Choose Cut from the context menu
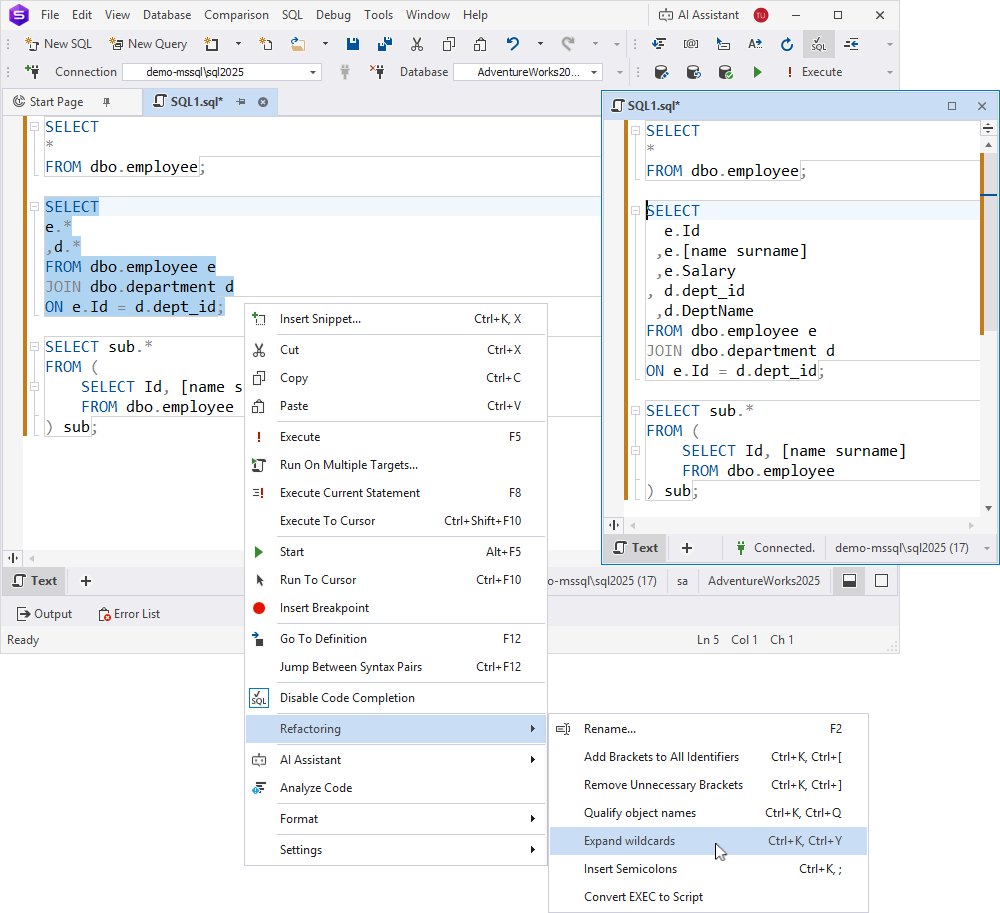The image size is (1000, 913). pos(395,349)
